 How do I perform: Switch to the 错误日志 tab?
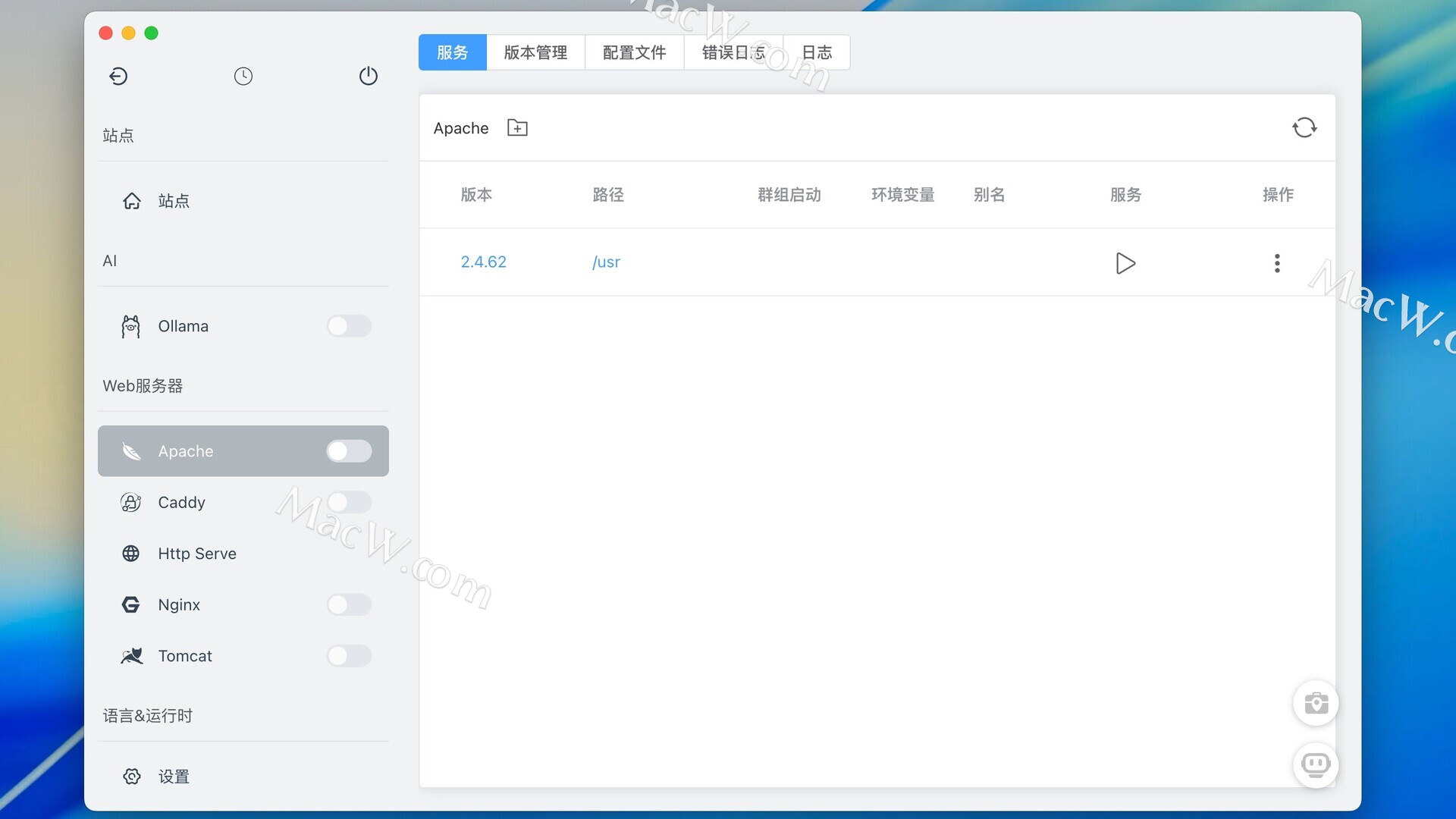[733, 52]
